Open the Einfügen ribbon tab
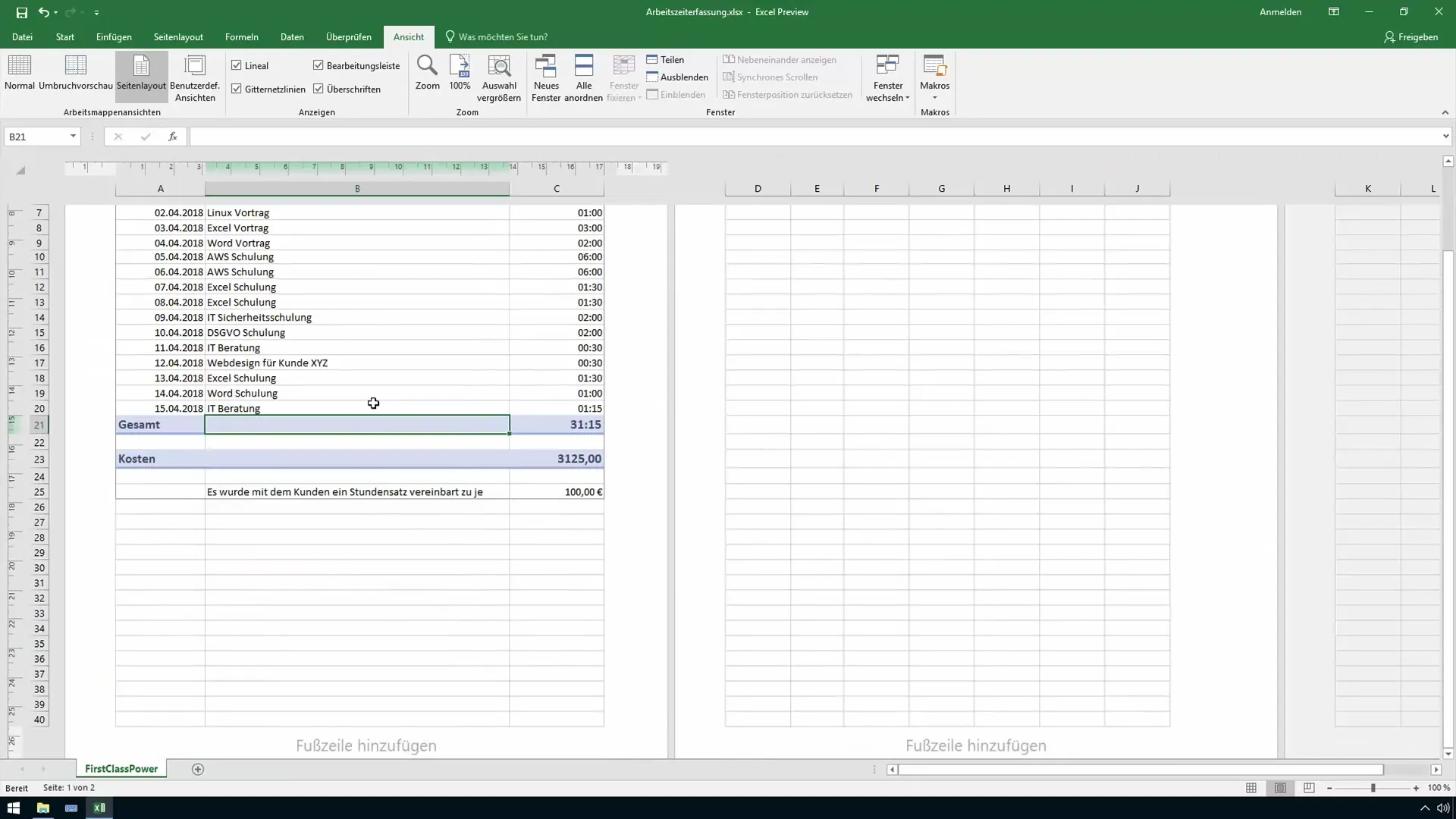This screenshot has height=819, width=1456. coord(114,37)
